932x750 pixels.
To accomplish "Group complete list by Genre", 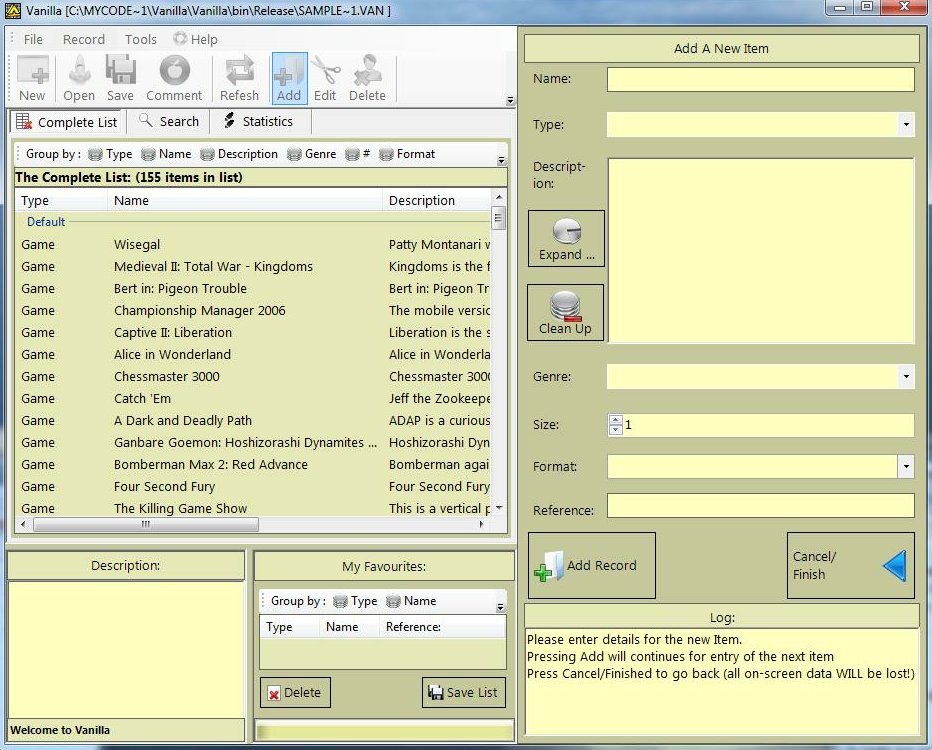I will 311,154.
